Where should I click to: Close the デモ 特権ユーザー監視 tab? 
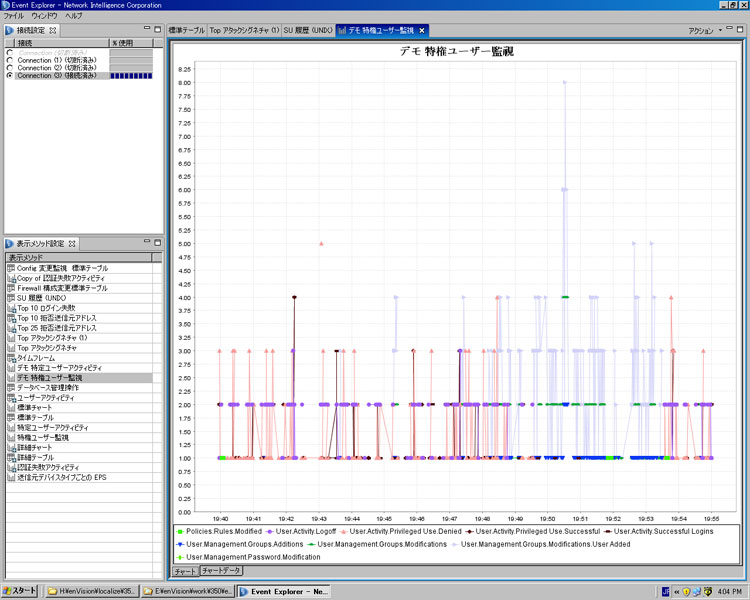422,31
